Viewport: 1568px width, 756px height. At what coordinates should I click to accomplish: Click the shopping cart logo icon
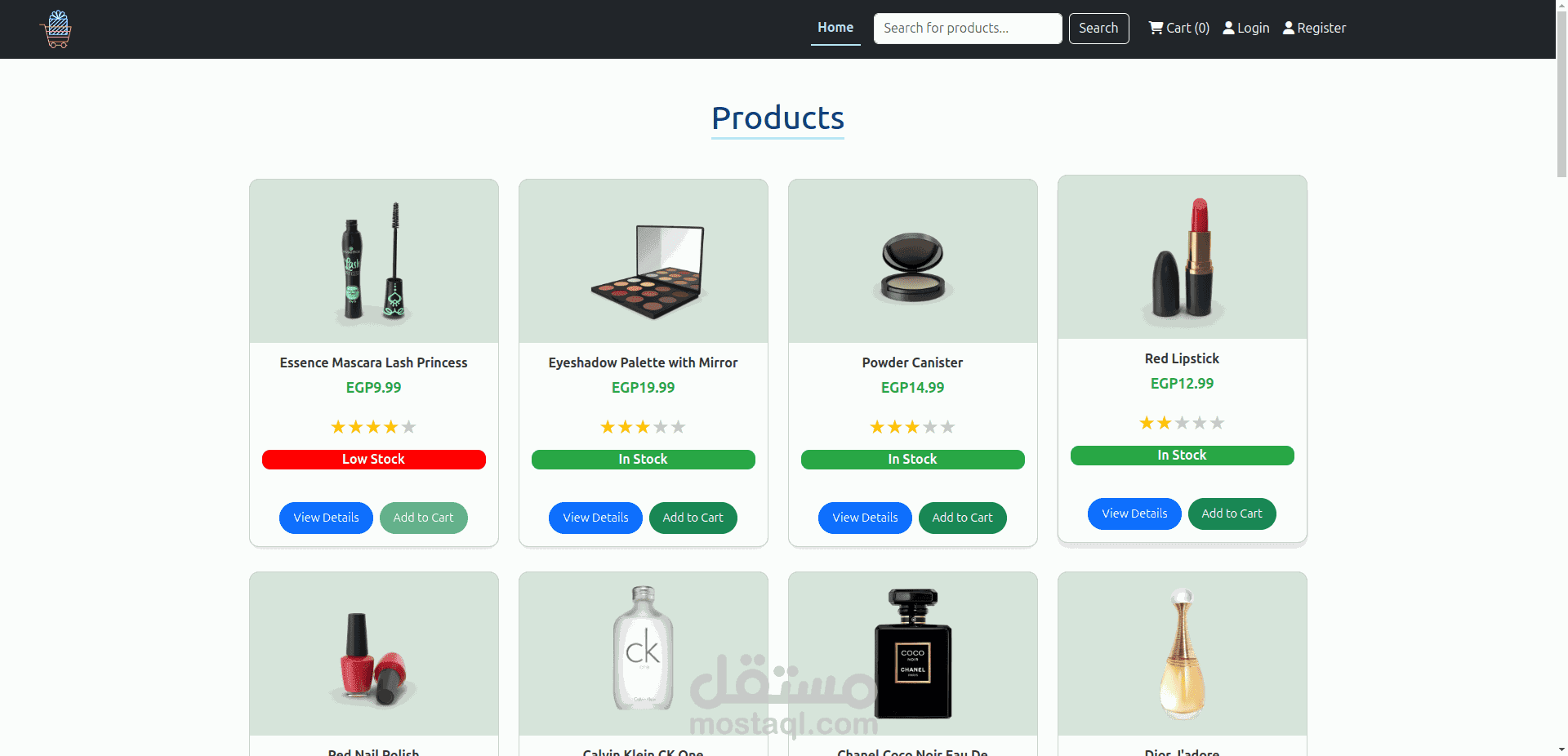point(56,29)
